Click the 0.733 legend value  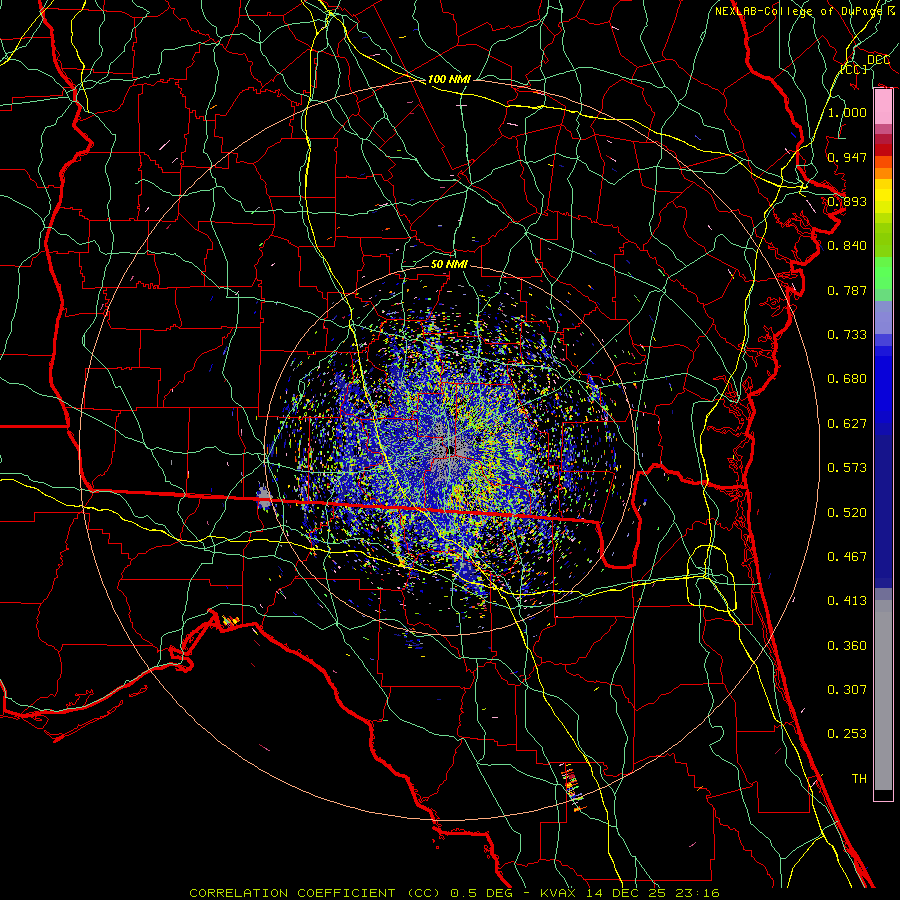[x=847, y=335]
